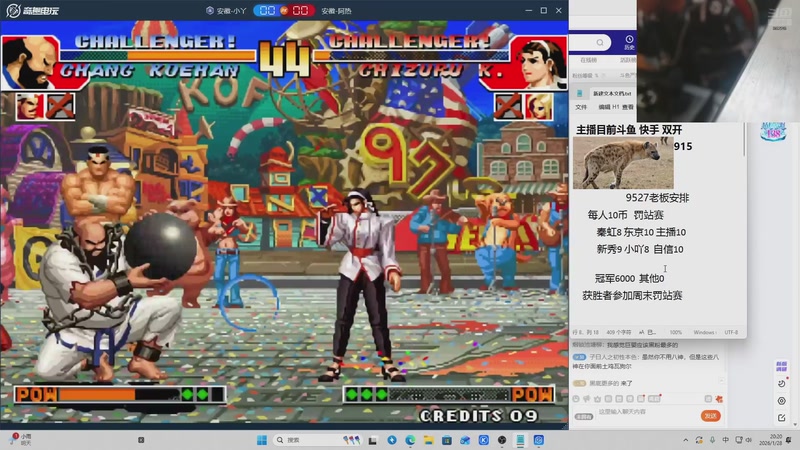
Task: Open Notepad icon on taskbar
Action: pos(520,440)
